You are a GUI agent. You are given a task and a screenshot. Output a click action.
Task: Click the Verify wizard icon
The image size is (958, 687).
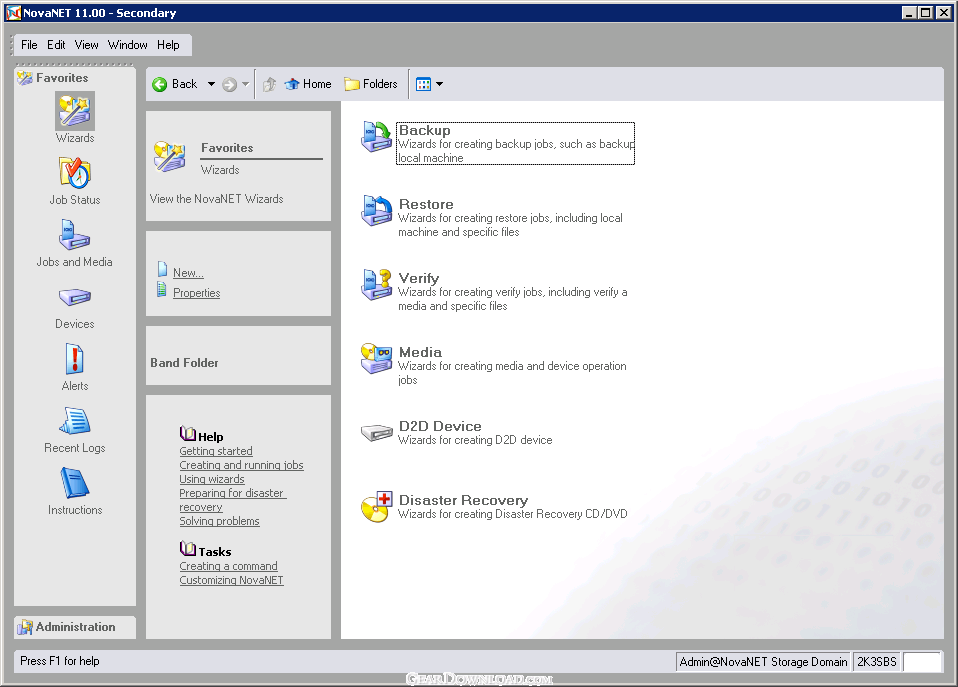[x=376, y=284]
